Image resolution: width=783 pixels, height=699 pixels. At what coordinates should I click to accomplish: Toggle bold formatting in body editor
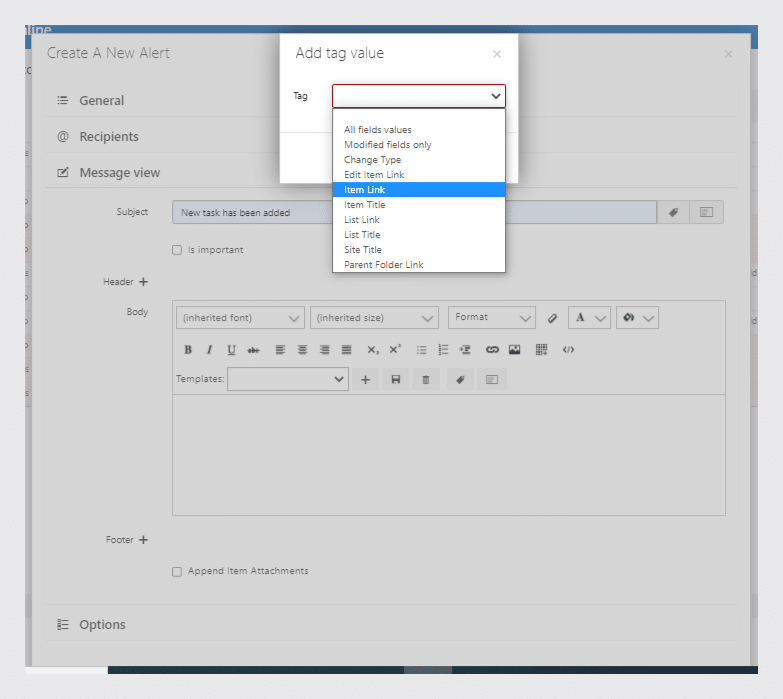[x=188, y=350]
